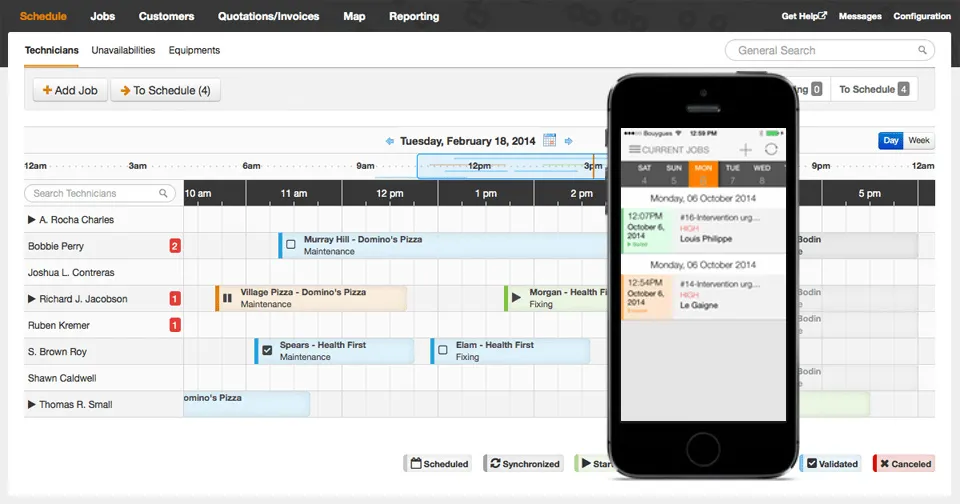Expand Richard J. Jacobson technician row
The image size is (960, 504).
(x=31, y=298)
